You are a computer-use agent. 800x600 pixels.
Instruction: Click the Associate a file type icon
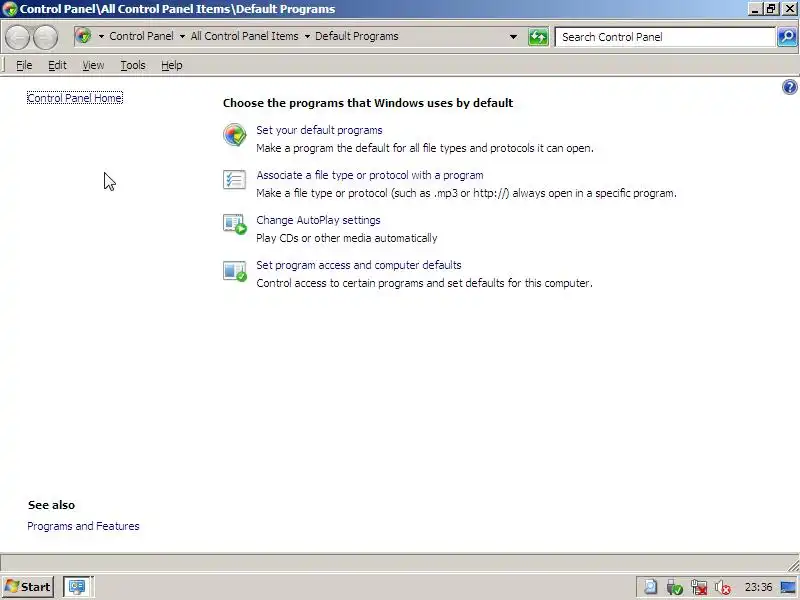point(235,180)
